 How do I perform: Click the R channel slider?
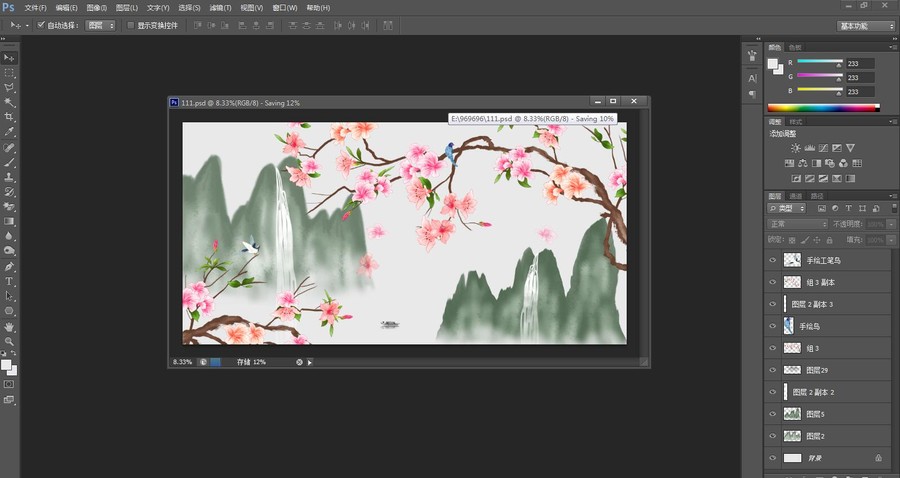(x=820, y=61)
